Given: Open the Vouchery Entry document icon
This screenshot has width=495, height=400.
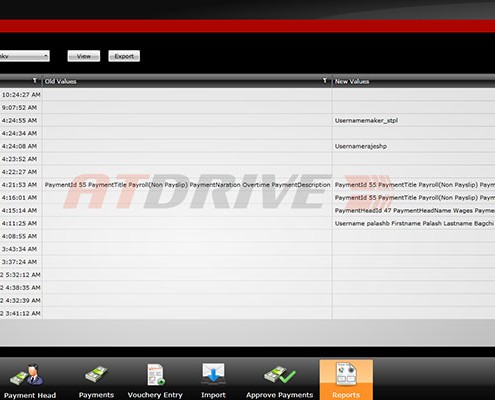Looking at the screenshot, I should pos(156,374).
